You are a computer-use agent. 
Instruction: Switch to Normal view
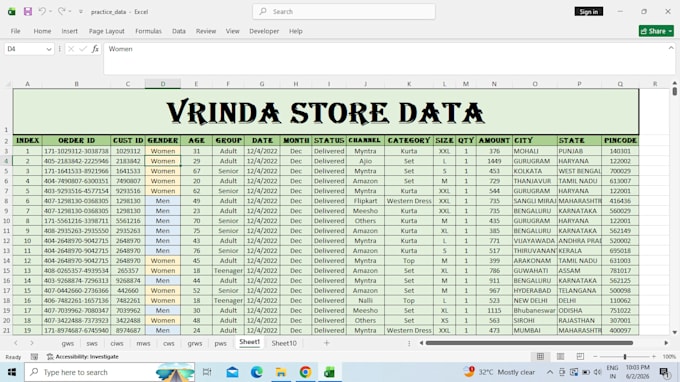pos(540,356)
